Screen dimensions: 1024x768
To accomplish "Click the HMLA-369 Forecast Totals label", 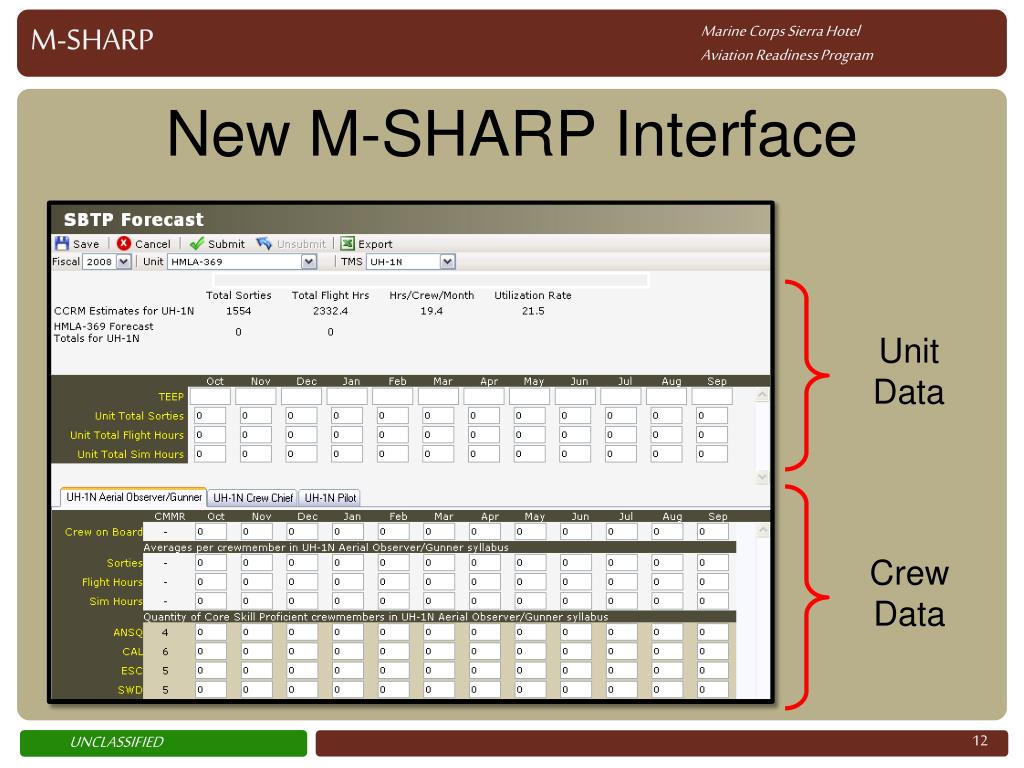I will click(103, 332).
